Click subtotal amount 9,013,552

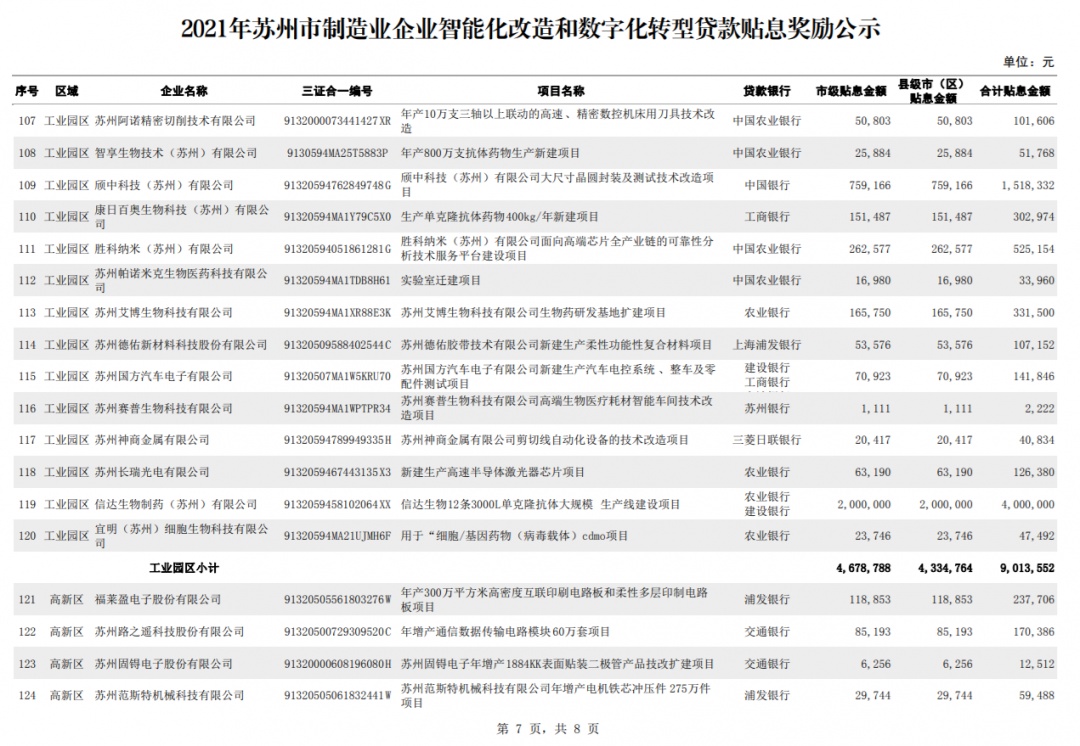pos(1027,568)
